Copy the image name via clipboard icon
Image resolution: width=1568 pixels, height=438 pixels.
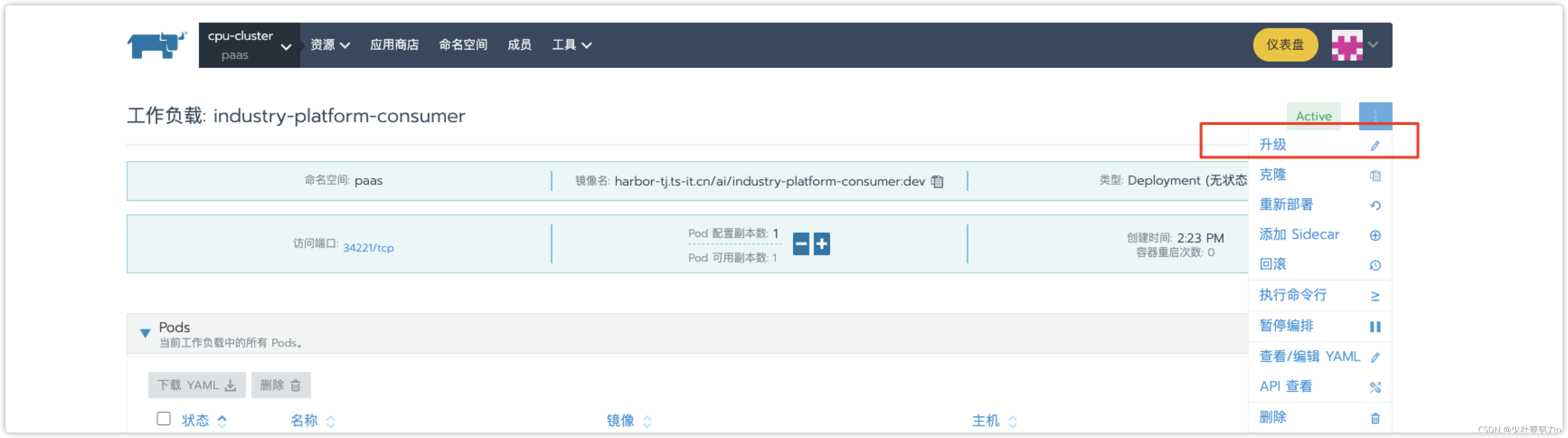coord(937,181)
